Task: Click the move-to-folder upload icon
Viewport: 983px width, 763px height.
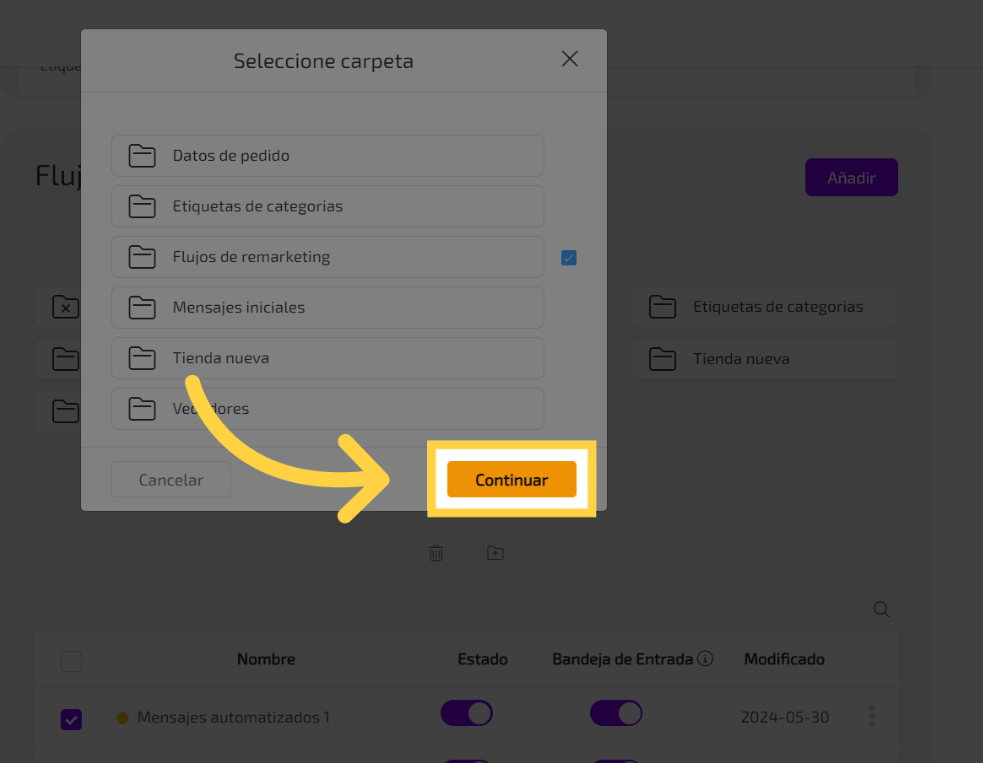Action: 495,553
